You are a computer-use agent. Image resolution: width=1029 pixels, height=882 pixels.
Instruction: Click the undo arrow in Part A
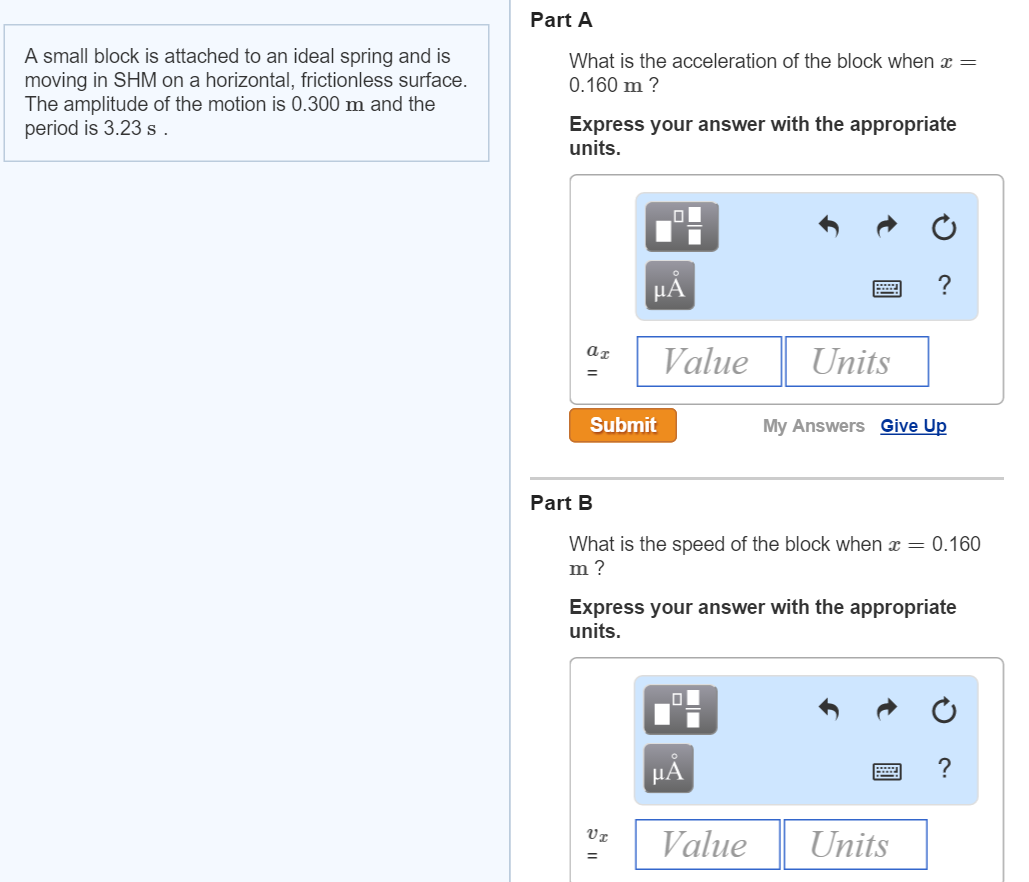coord(828,228)
